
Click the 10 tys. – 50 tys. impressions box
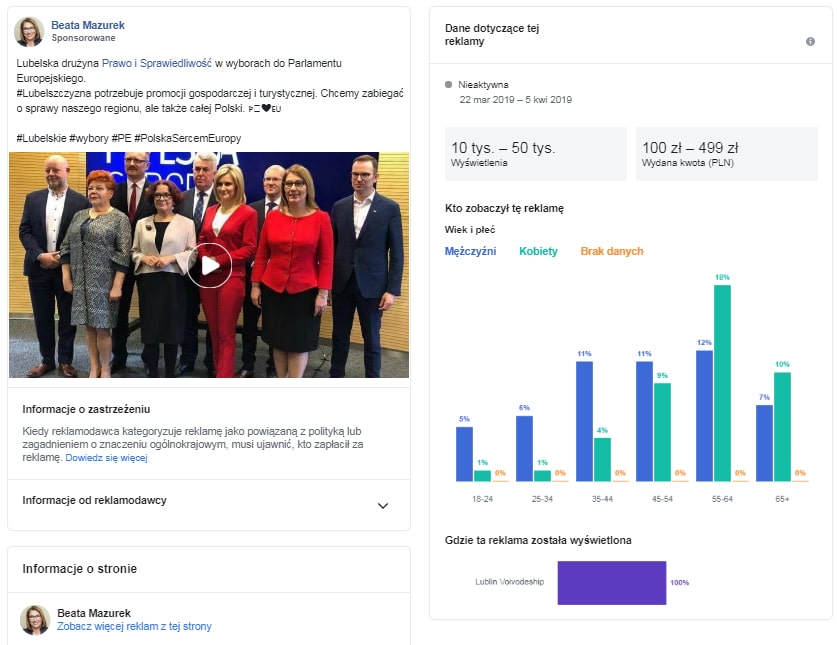535,154
